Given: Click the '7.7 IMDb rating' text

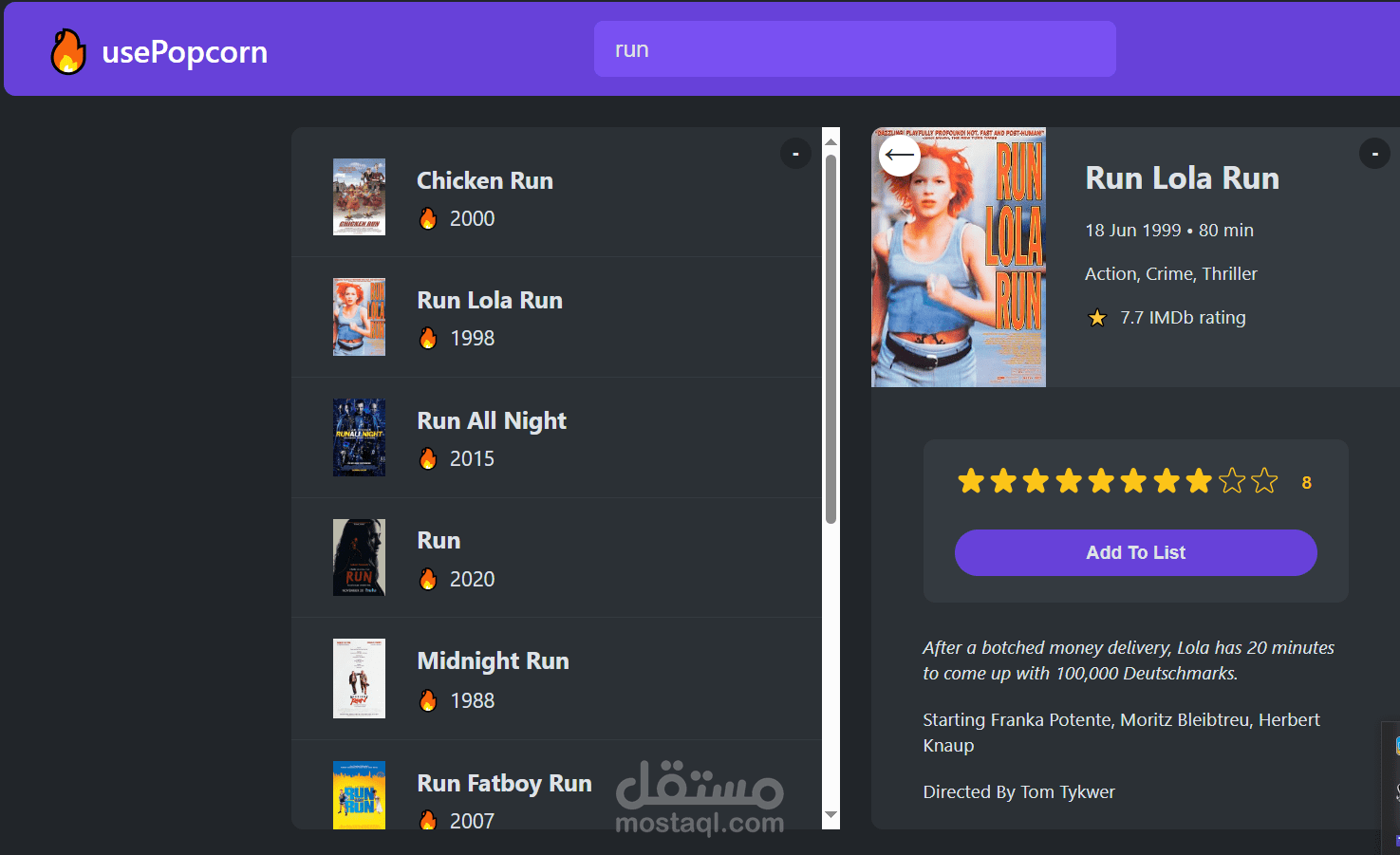Looking at the screenshot, I should click(1183, 318).
